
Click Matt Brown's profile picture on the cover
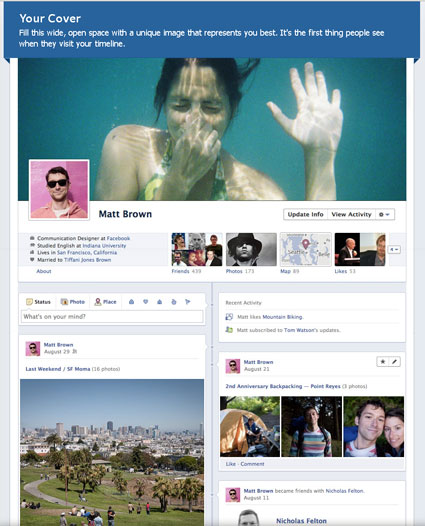[59, 190]
